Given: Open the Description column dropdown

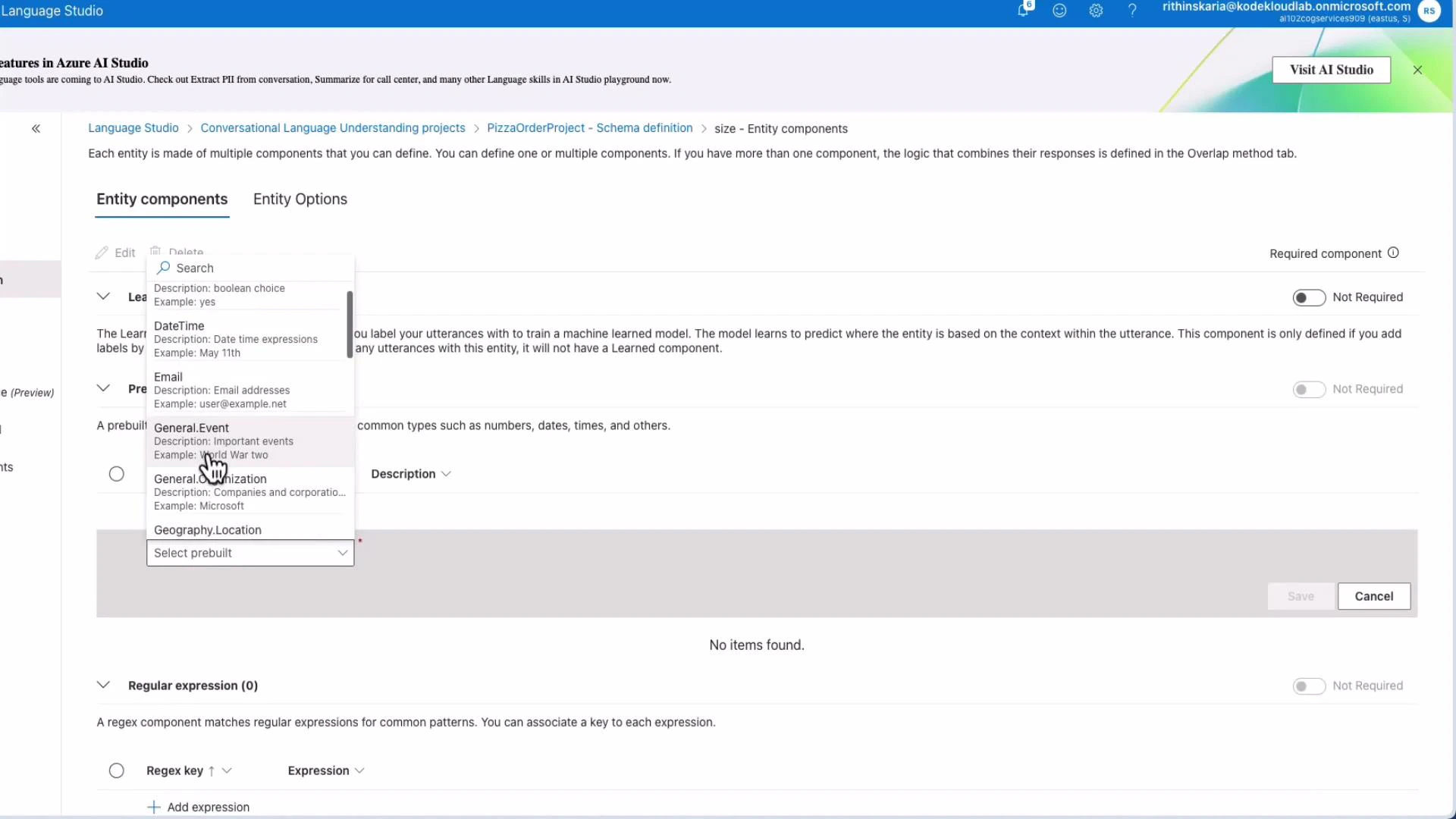Looking at the screenshot, I should (446, 473).
